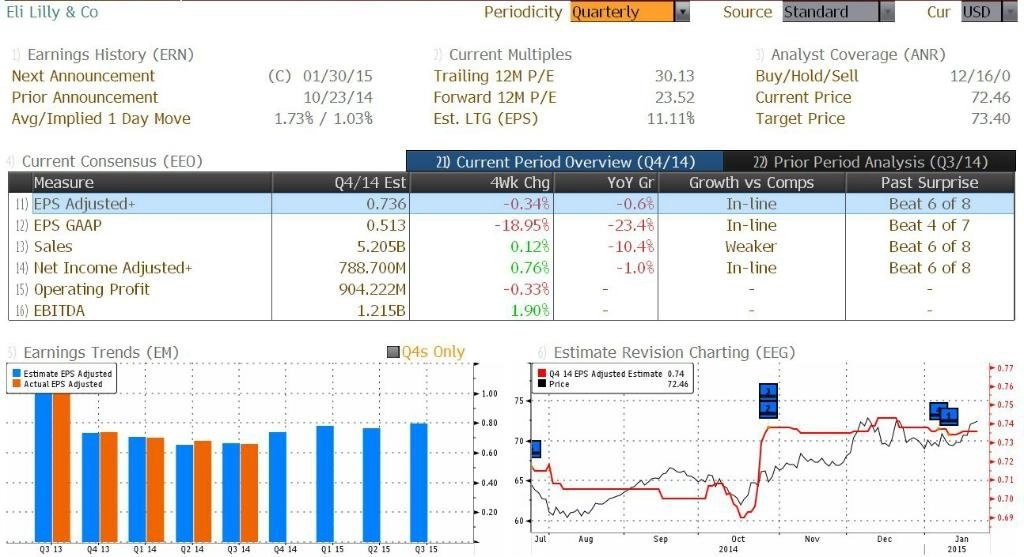Click EBITDA 4Wk change 1.90%
The height and width of the screenshot is (557, 1024).
point(530,311)
